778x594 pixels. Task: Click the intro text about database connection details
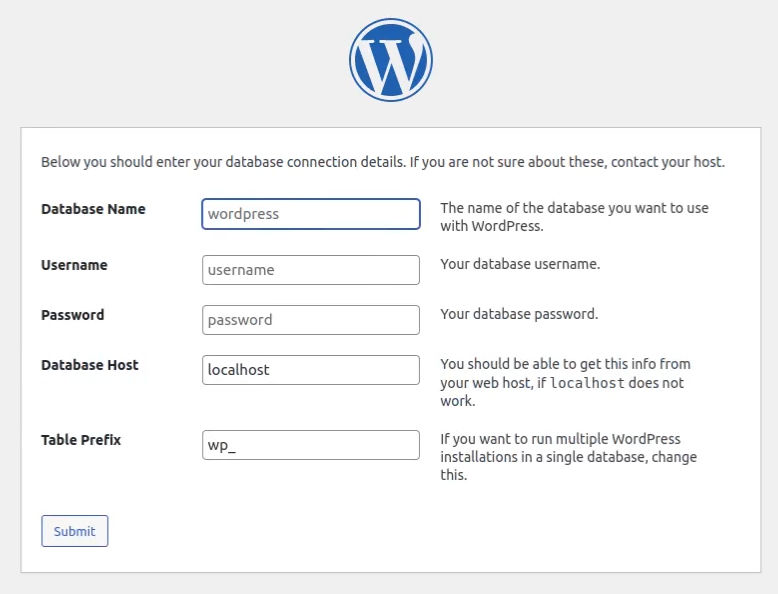pyautogui.click(x=383, y=162)
